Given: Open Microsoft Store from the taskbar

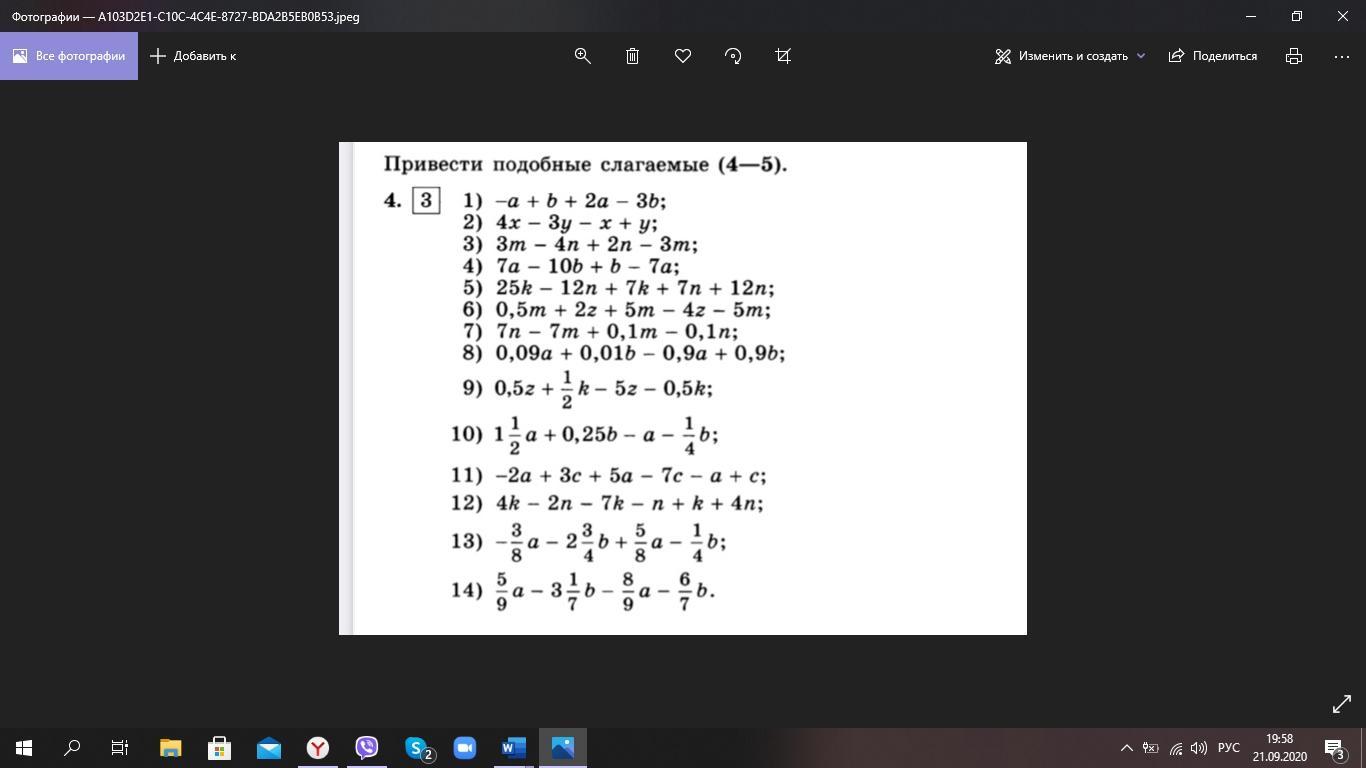Looking at the screenshot, I should click(x=219, y=748).
